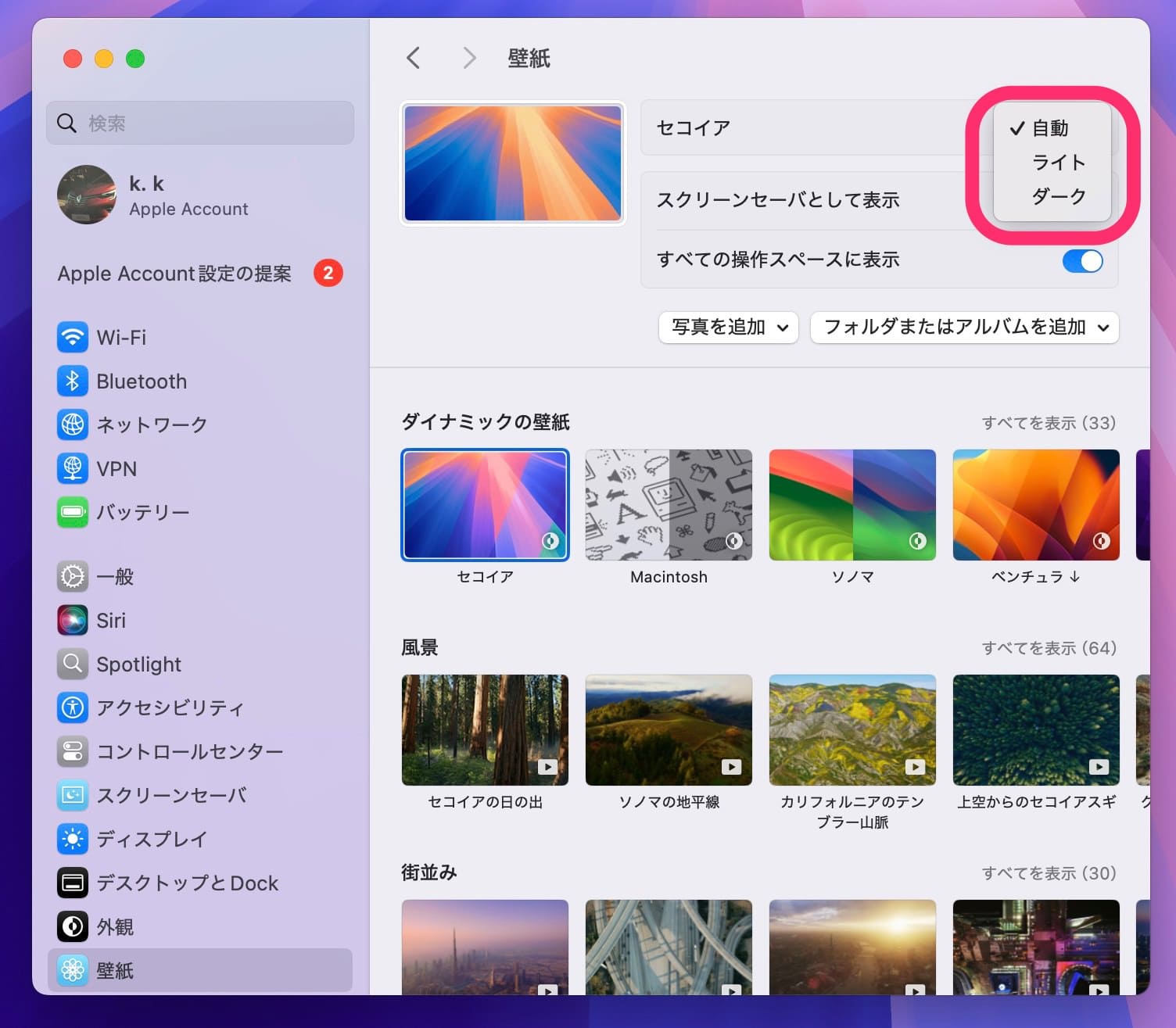Open the Siri icon in sidebar
The width and height of the screenshot is (1176, 1028).
coord(73,621)
